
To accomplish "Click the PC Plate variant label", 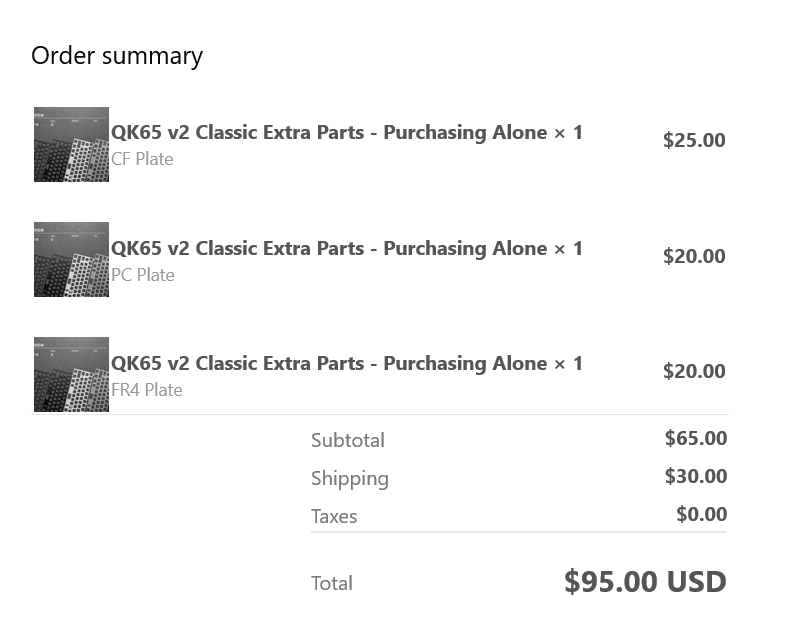I will [x=143, y=275].
